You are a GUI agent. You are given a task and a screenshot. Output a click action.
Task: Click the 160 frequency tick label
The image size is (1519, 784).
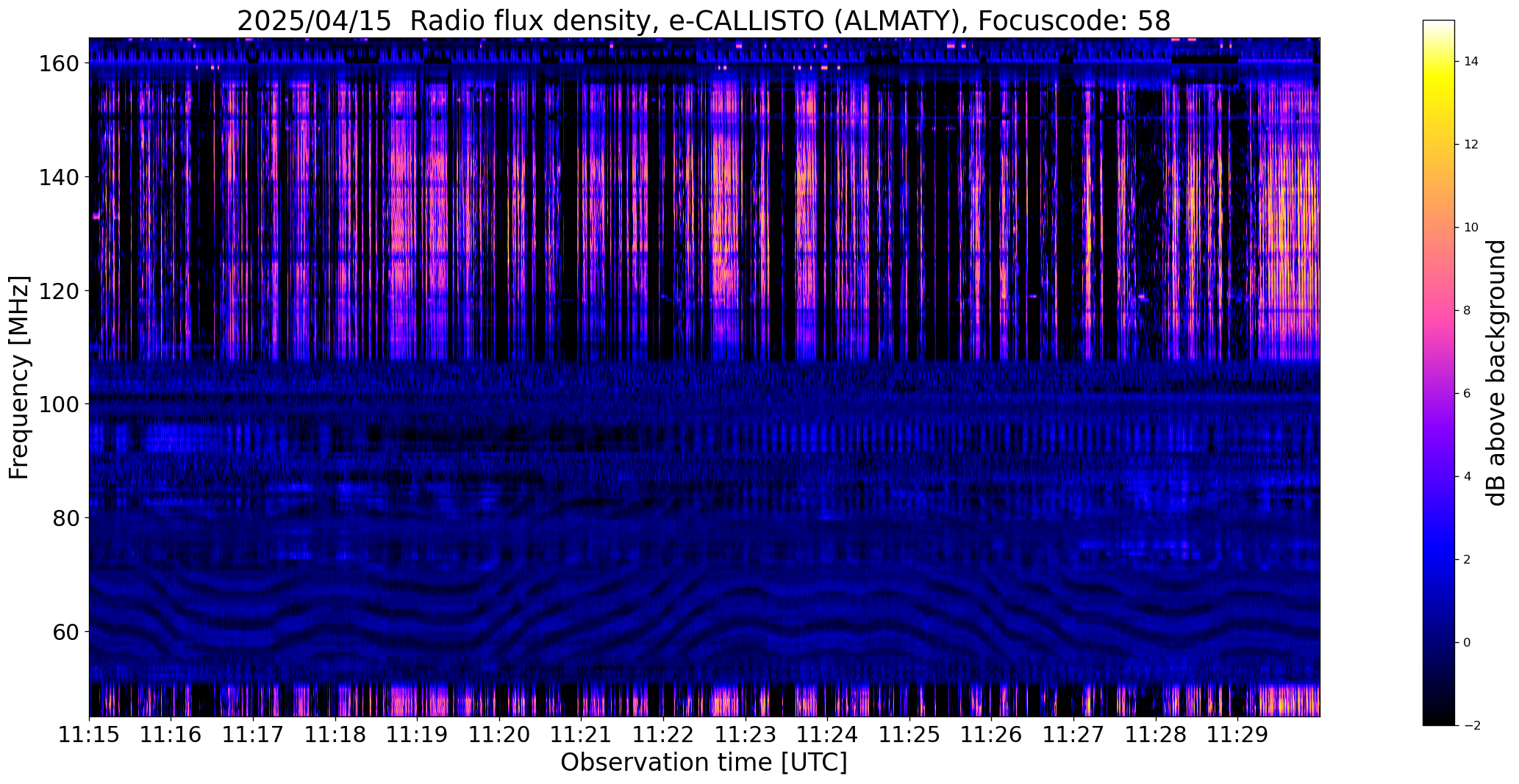click(57, 64)
